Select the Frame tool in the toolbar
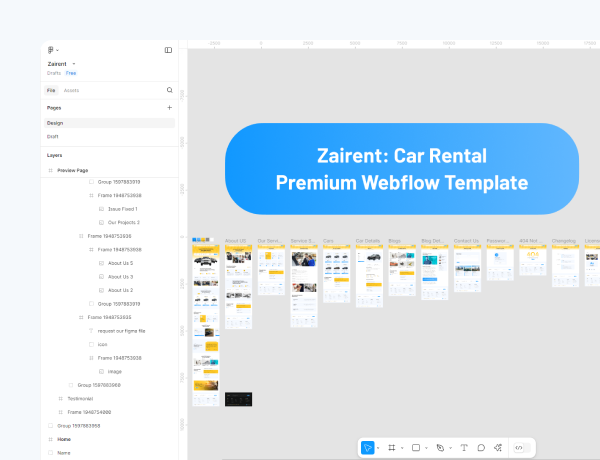Screen dimensions: 600x460 391,447
